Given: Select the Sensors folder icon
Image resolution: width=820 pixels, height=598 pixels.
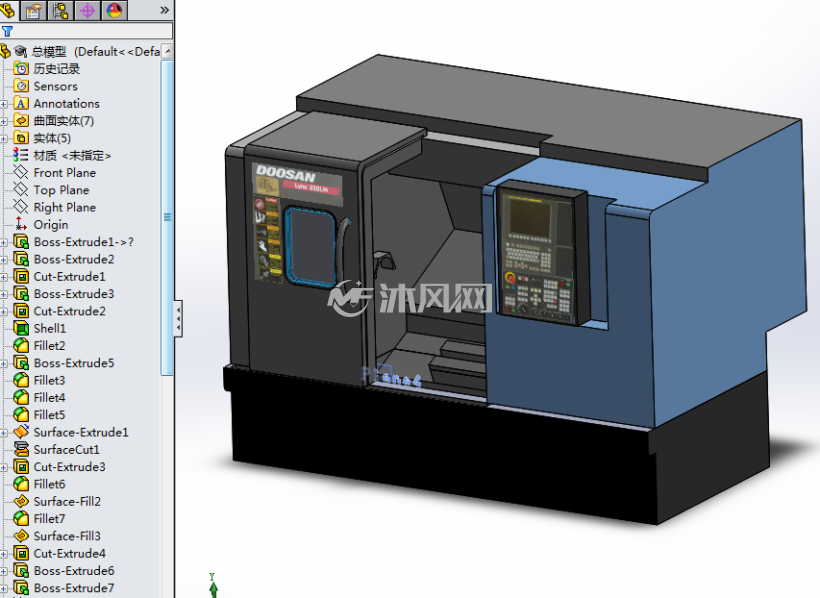Looking at the screenshot, I should pos(21,86).
